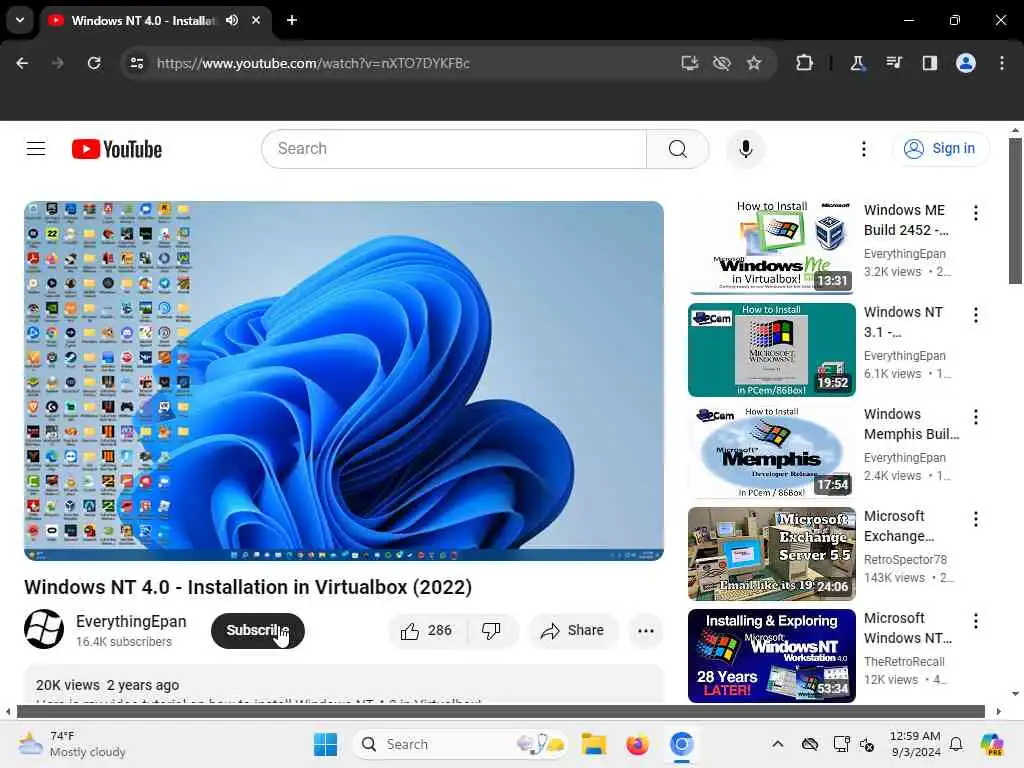Open options for Windows Memphis video

point(976,417)
